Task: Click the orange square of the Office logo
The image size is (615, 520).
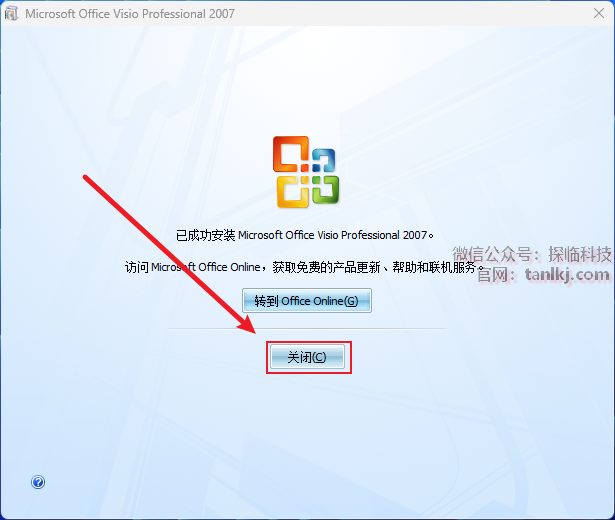Action: (291, 154)
